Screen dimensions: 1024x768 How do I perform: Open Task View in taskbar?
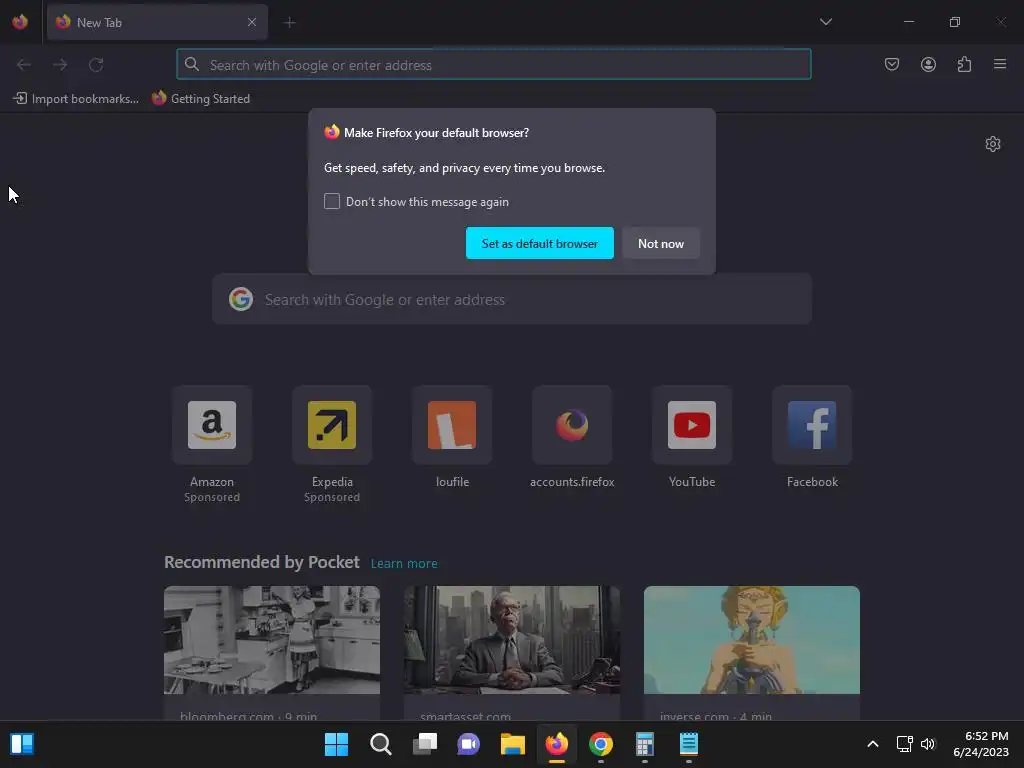(x=424, y=744)
